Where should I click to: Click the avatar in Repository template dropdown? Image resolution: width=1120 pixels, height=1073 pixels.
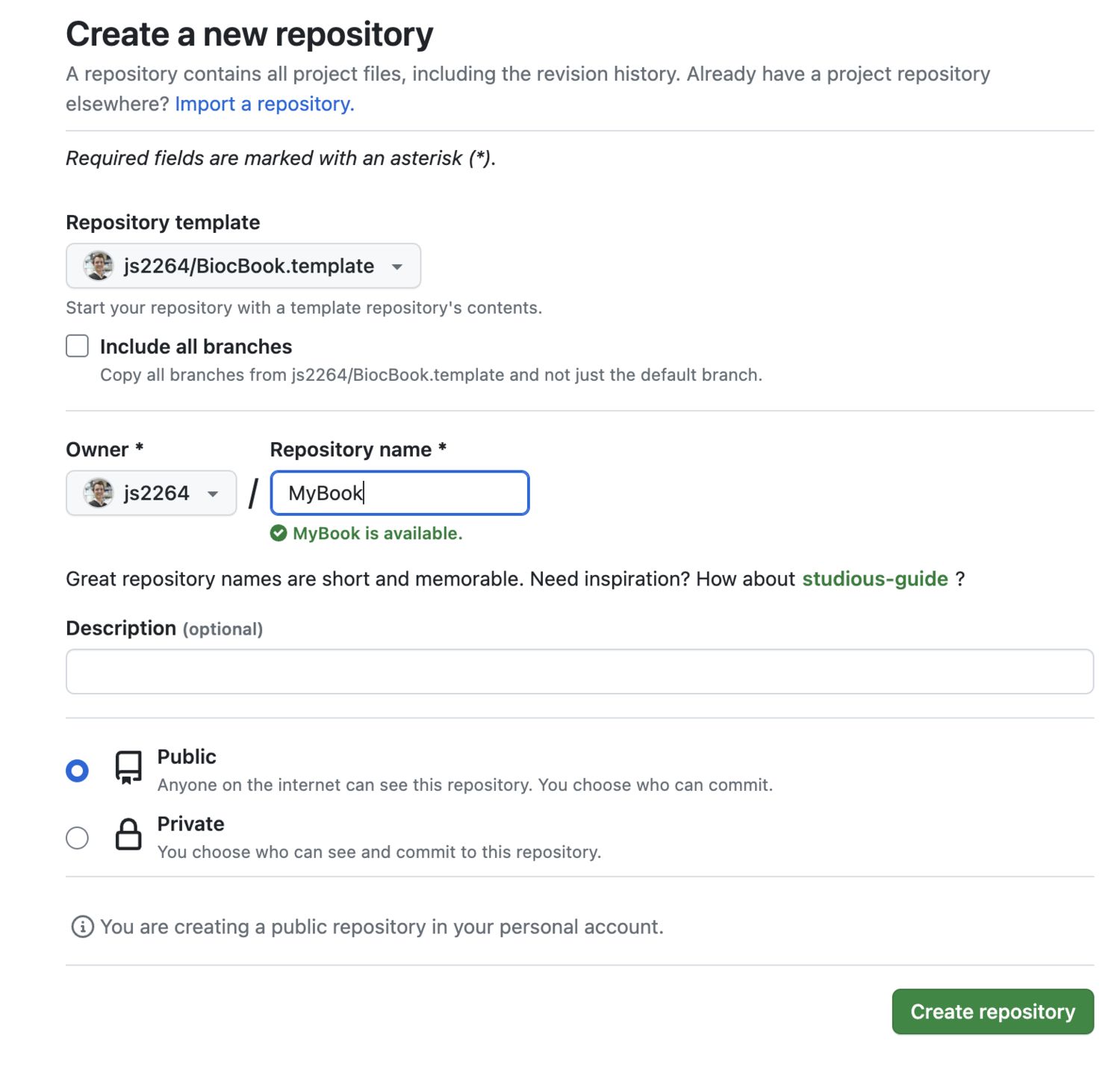(99, 266)
